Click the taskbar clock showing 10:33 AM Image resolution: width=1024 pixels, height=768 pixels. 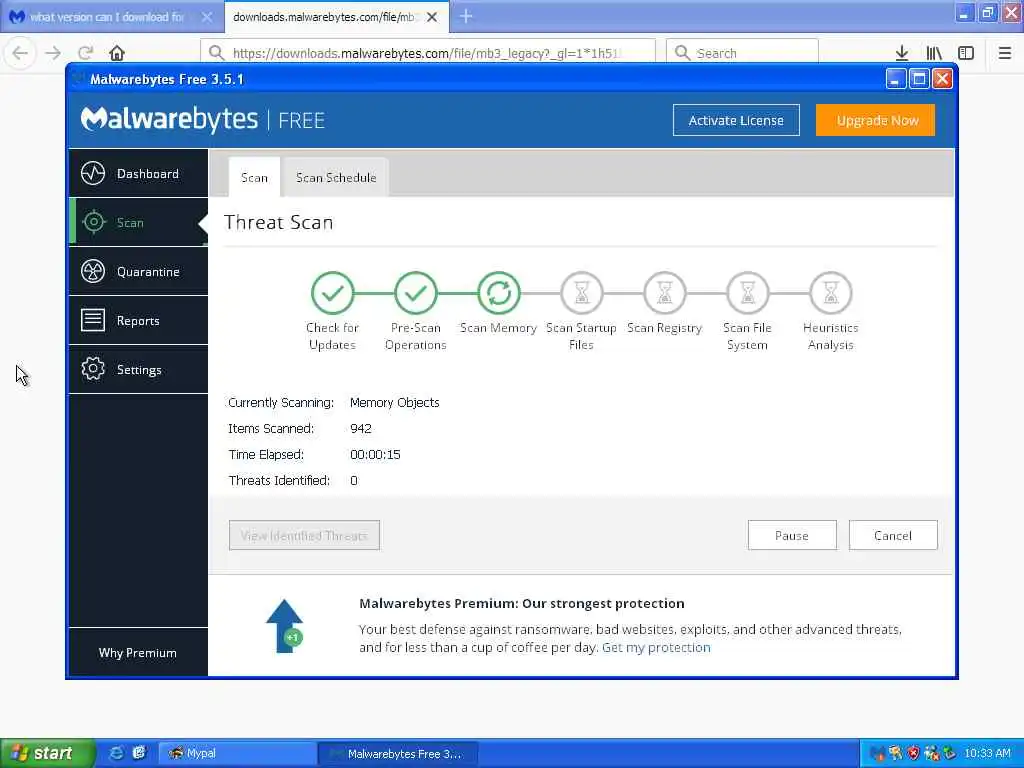[x=987, y=753]
